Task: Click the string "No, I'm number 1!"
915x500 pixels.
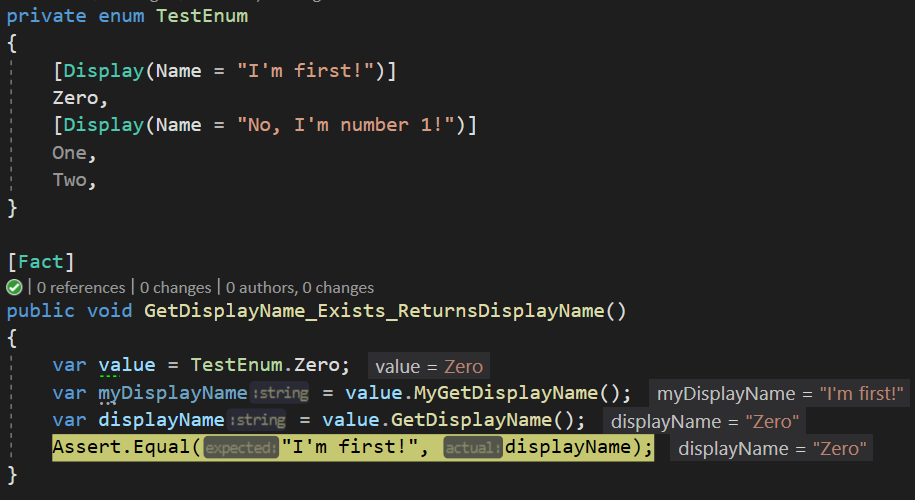Action: (345, 125)
